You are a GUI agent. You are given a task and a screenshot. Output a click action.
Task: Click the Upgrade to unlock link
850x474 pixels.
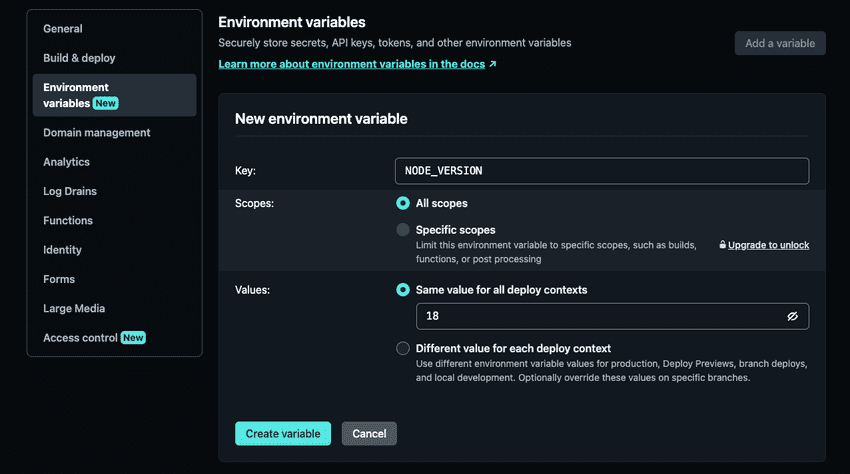(768, 245)
